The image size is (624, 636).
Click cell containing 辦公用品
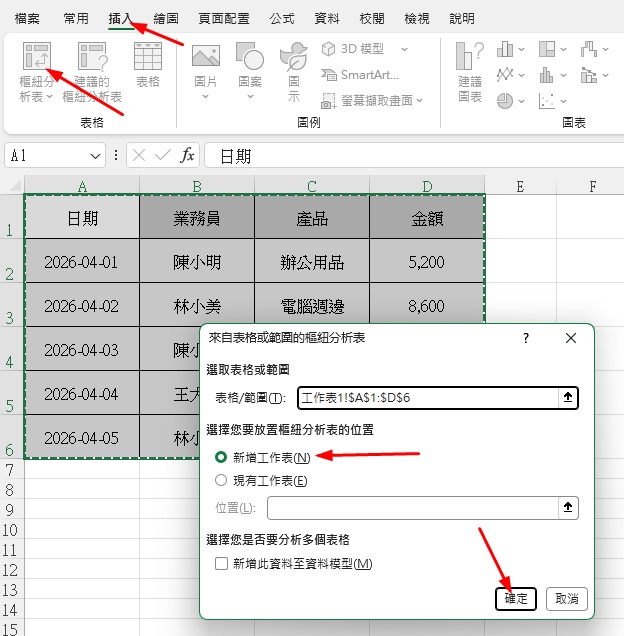(x=312, y=262)
